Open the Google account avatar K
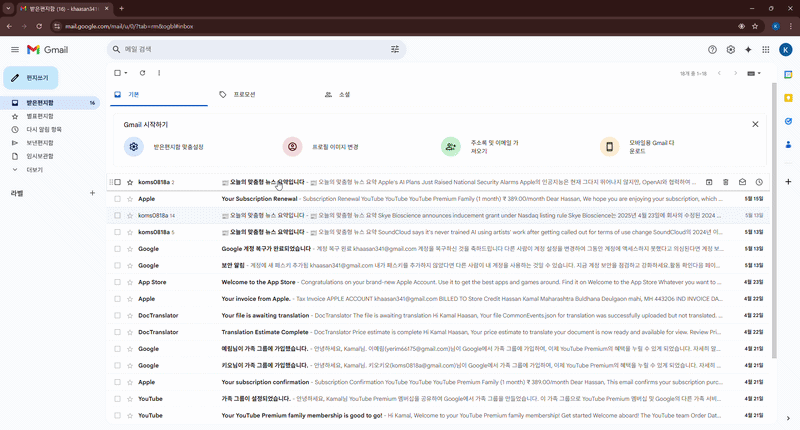800x430 pixels. click(786, 49)
